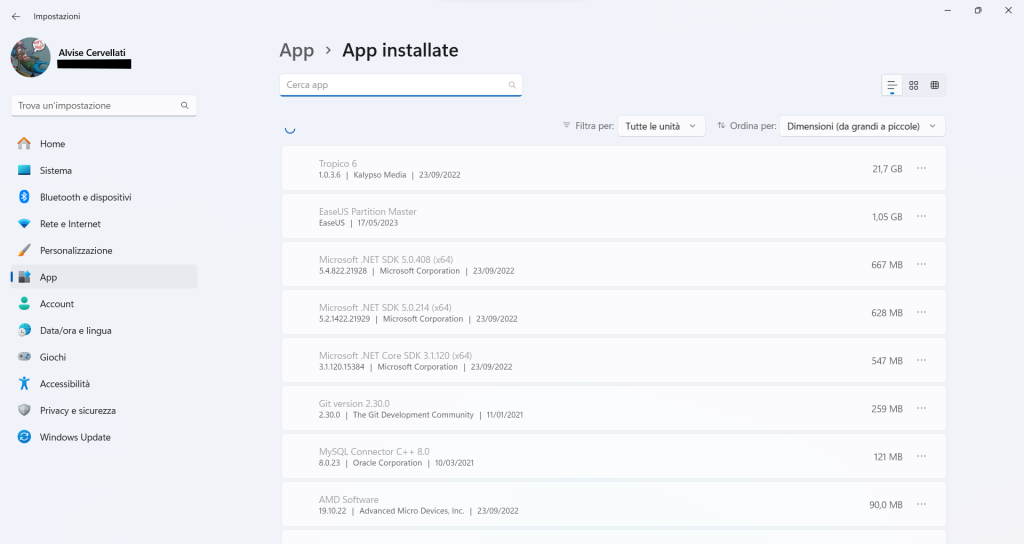The width and height of the screenshot is (1024, 544).
Task: Click the App breadcrumb link
Action: pos(296,50)
